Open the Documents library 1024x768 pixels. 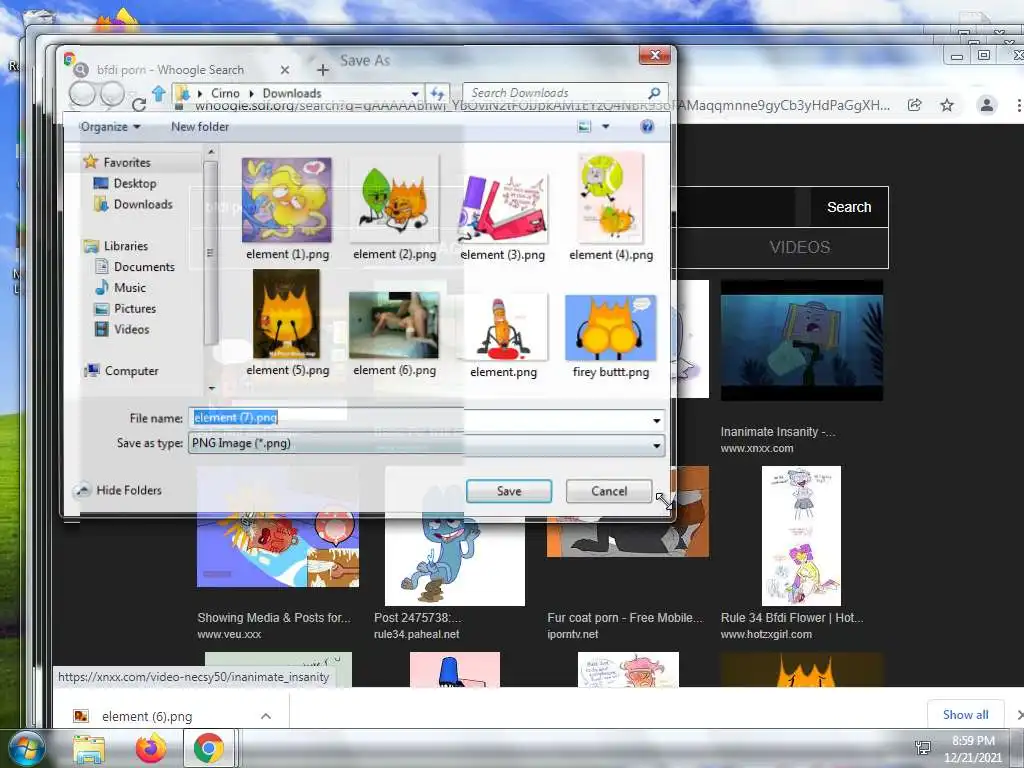click(x=135, y=267)
